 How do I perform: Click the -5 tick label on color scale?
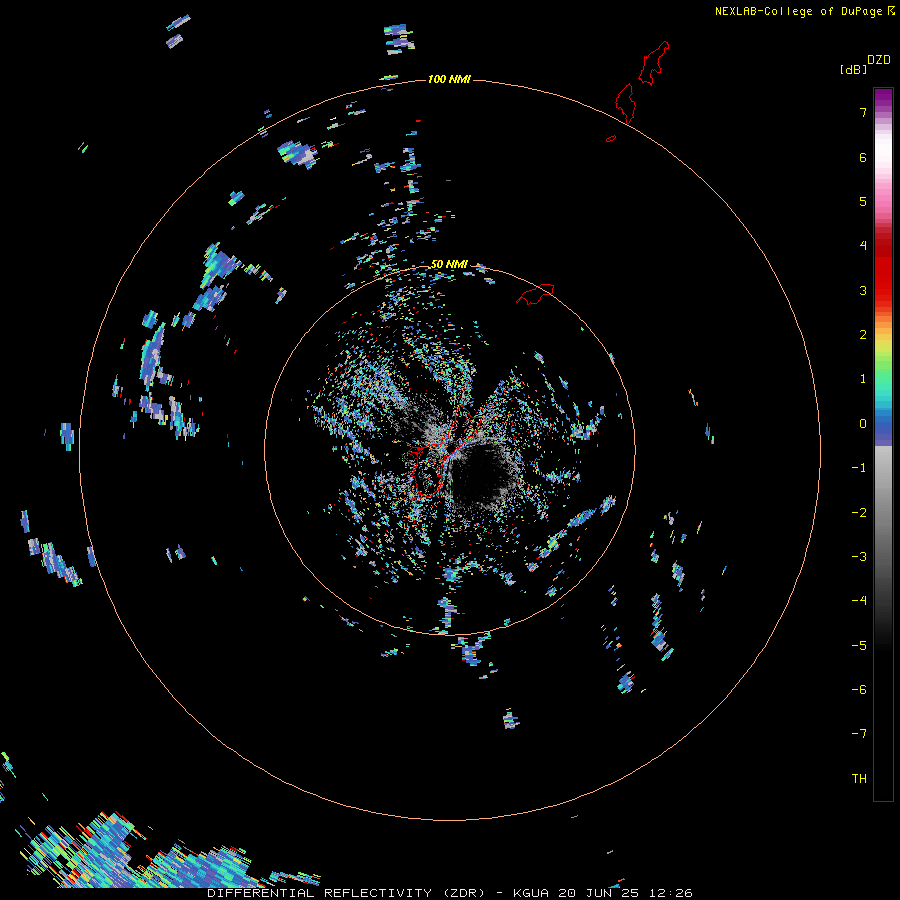point(859,646)
